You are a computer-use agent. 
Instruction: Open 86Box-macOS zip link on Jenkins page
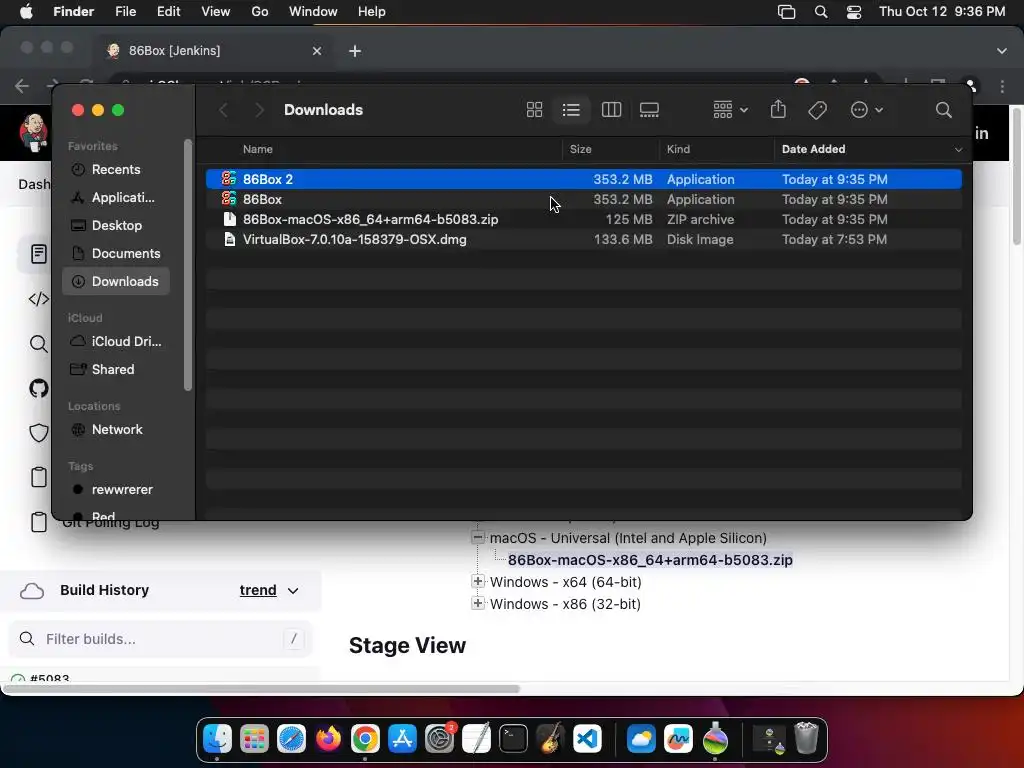tap(650, 560)
